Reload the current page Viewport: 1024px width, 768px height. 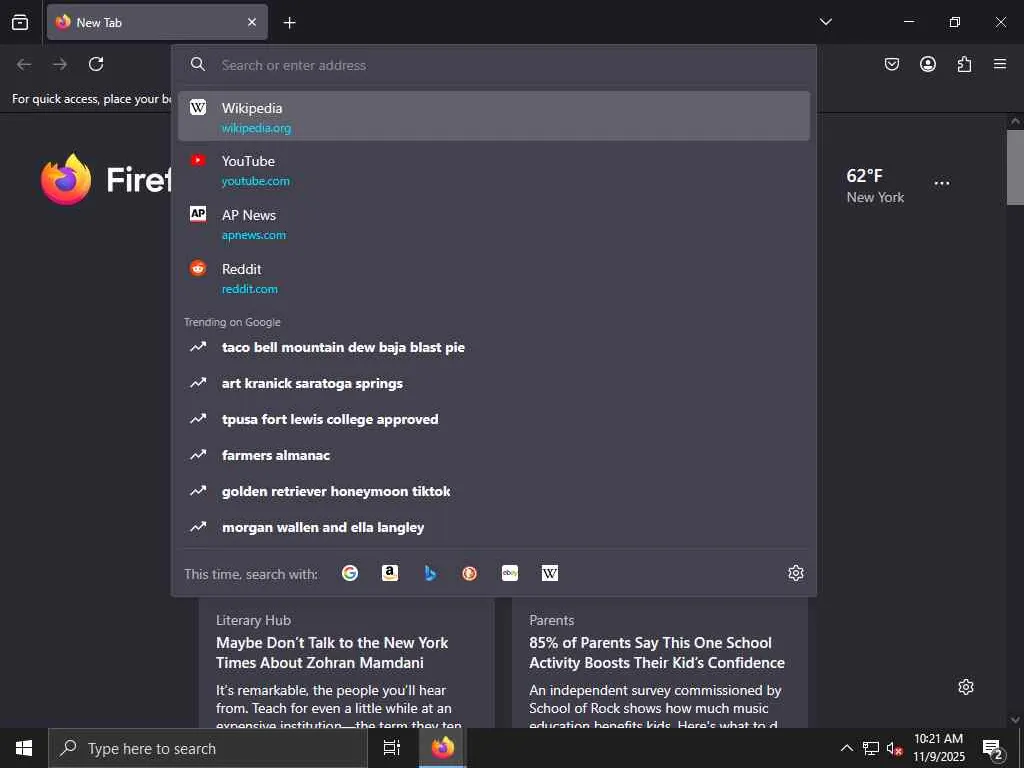[x=96, y=64]
